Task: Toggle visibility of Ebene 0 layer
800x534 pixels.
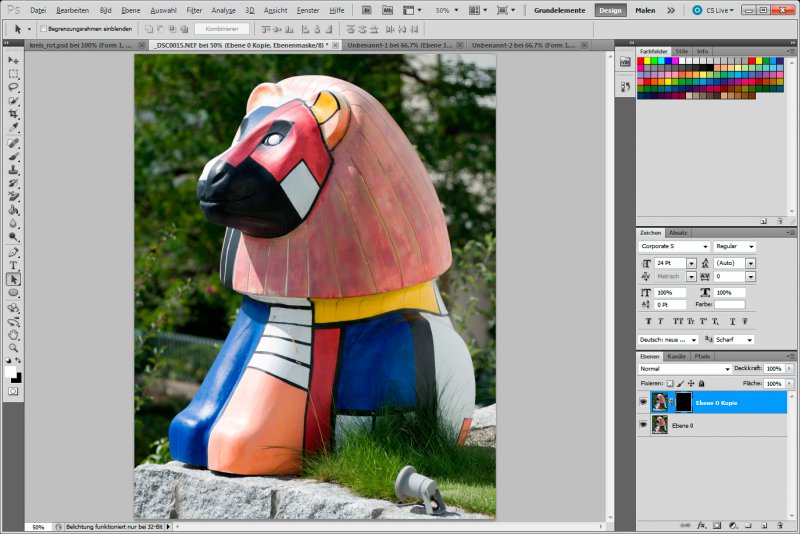Action: pyautogui.click(x=643, y=425)
